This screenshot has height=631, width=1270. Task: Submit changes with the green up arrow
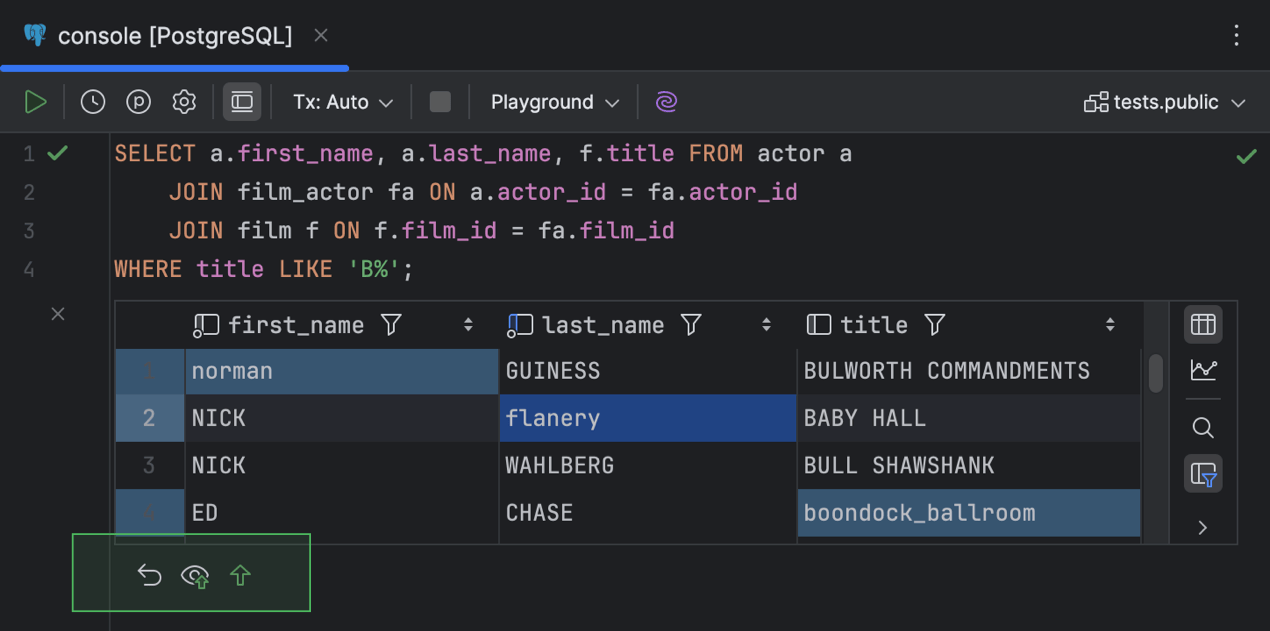pos(240,575)
